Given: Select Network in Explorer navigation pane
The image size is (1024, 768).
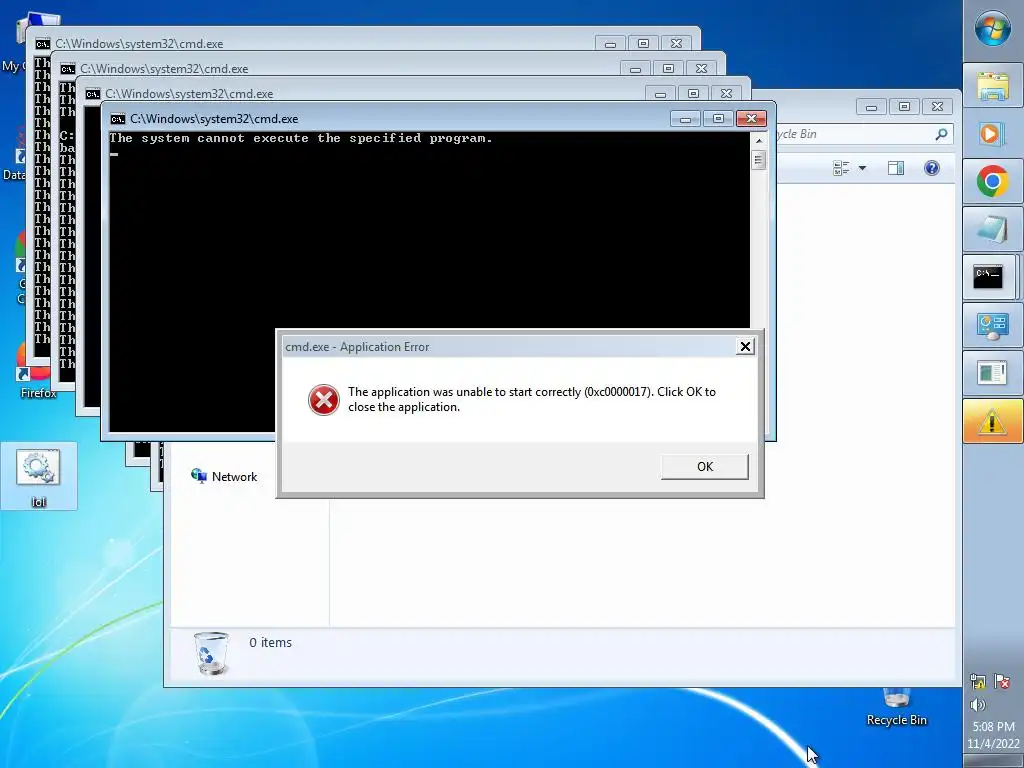Looking at the screenshot, I should [224, 477].
